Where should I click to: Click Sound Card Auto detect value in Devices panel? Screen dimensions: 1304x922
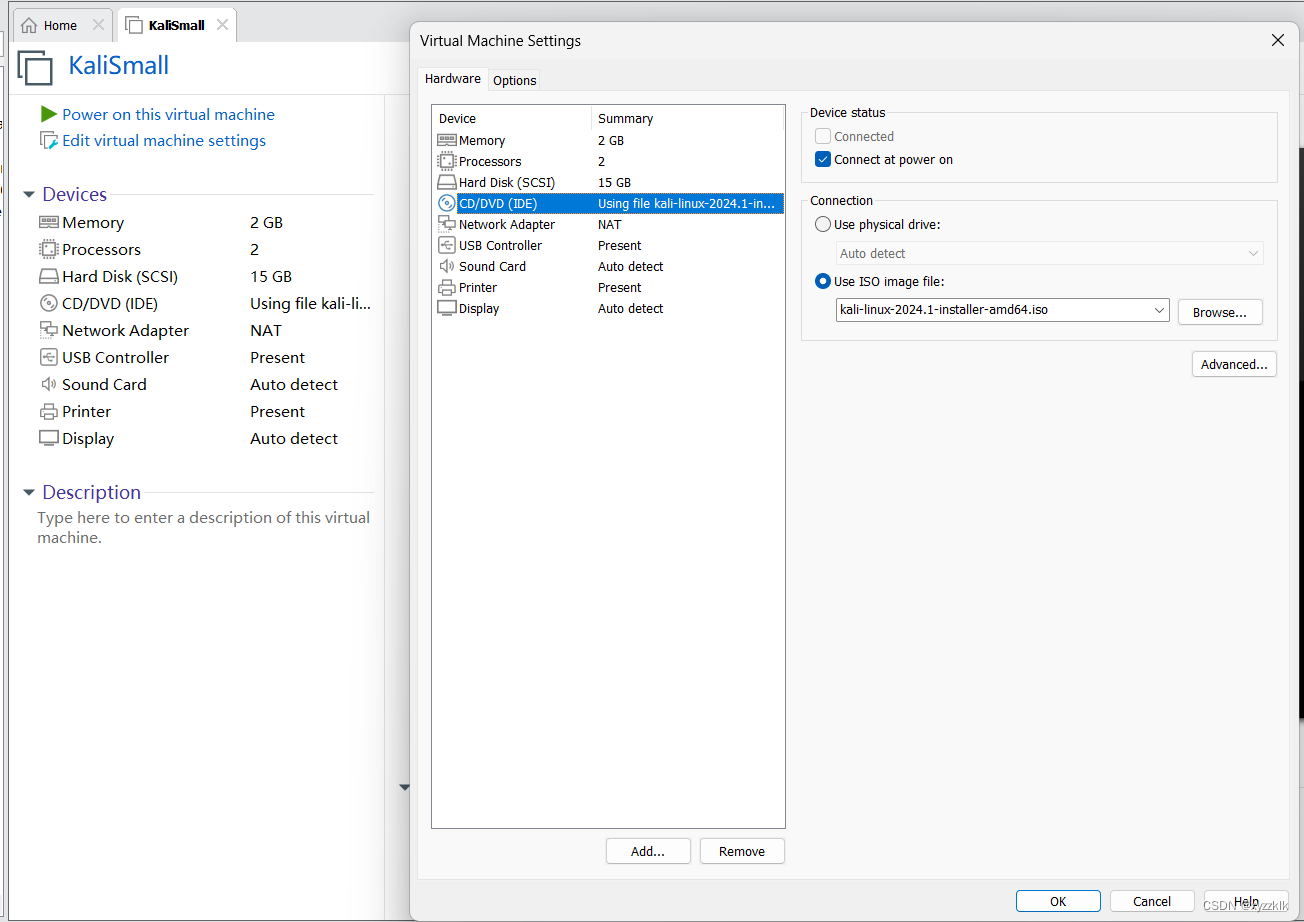[x=294, y=385]
